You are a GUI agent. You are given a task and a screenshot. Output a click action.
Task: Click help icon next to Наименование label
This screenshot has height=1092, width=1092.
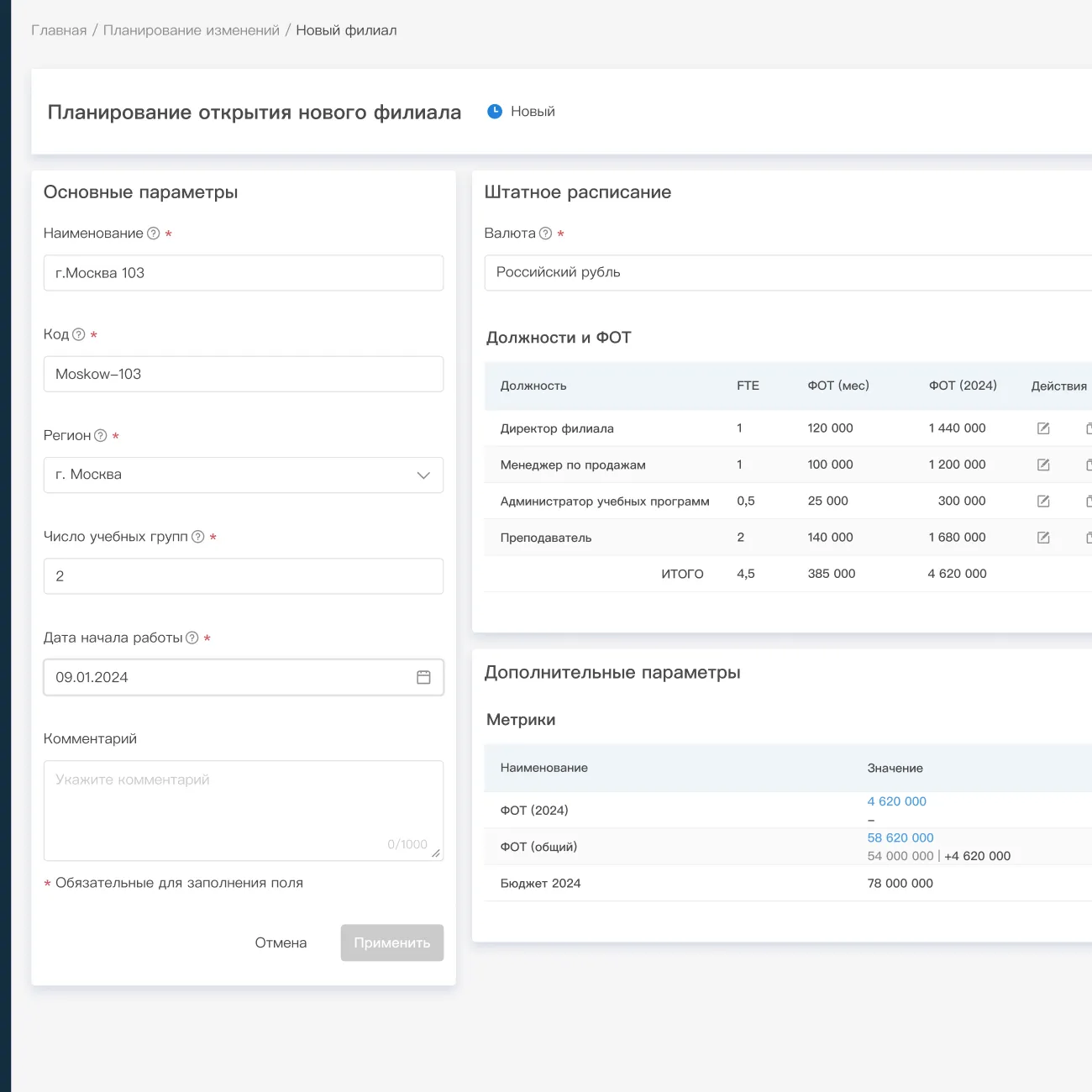[154, 234]
